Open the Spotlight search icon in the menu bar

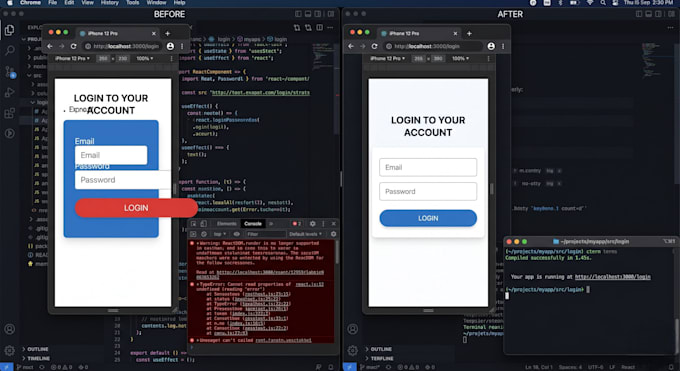[x=603, y=3]
